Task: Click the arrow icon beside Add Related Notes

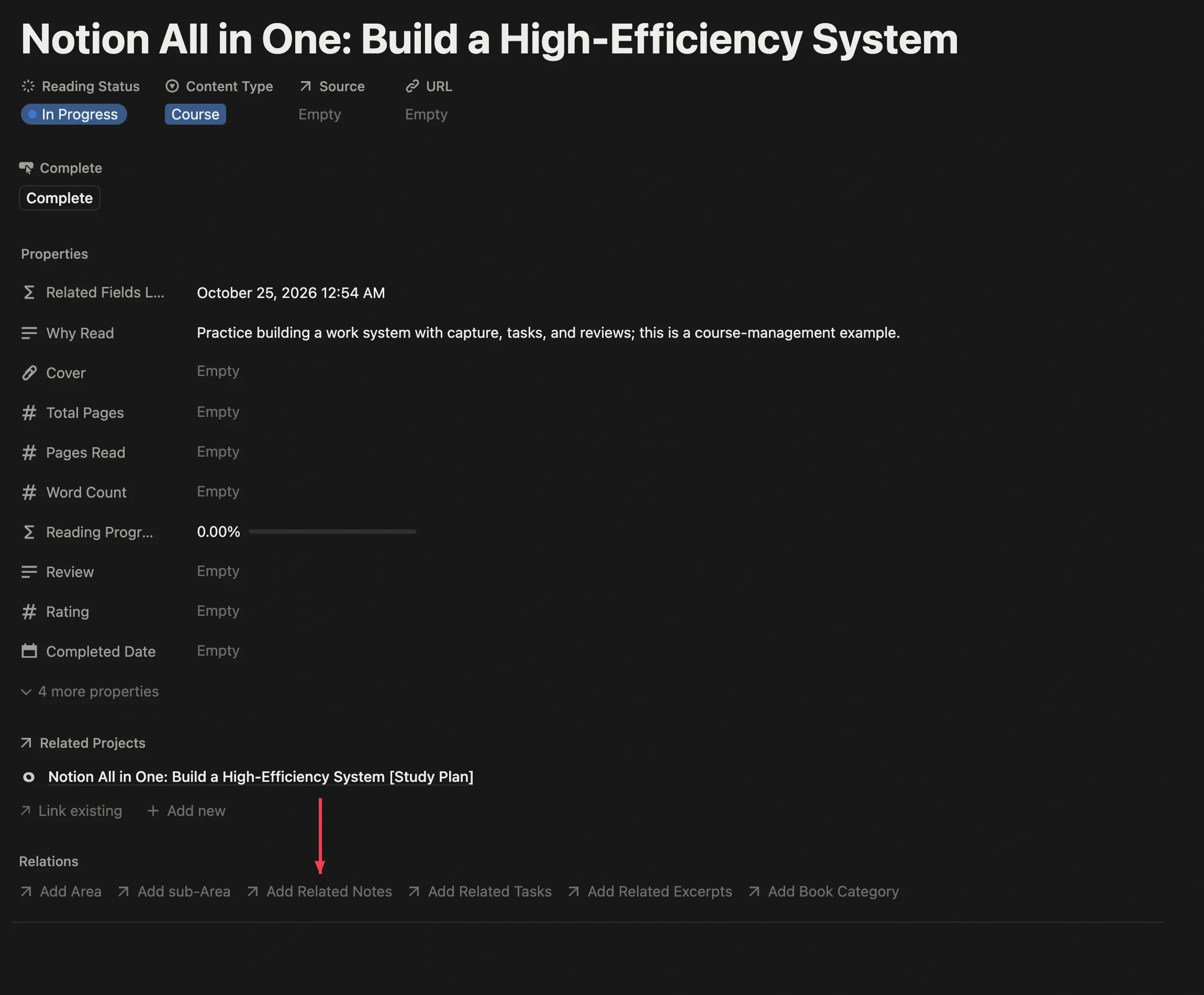Action: pos(253,891)
